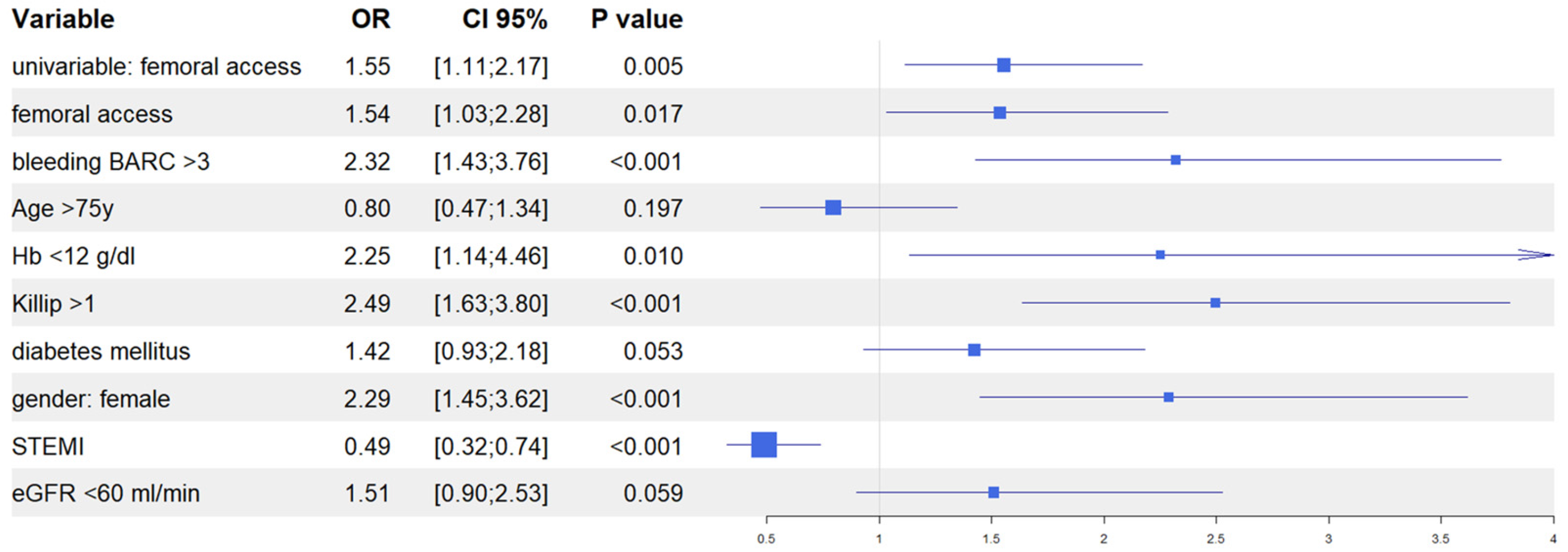Click the gender: female square marker
The height and width of the screenshot is (552, 1568).
1168,397
